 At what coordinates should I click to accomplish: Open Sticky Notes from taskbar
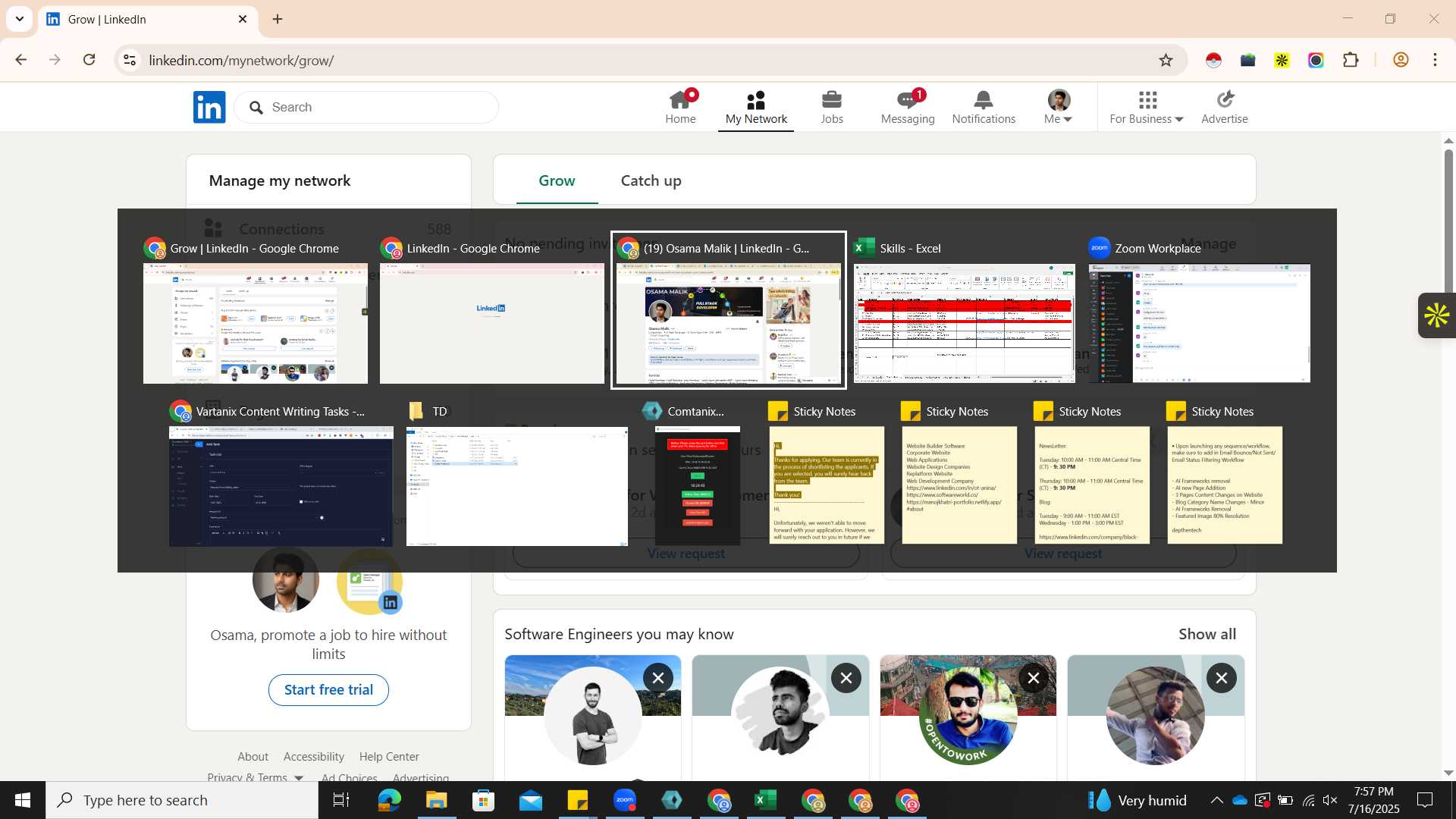click(577, 800)
